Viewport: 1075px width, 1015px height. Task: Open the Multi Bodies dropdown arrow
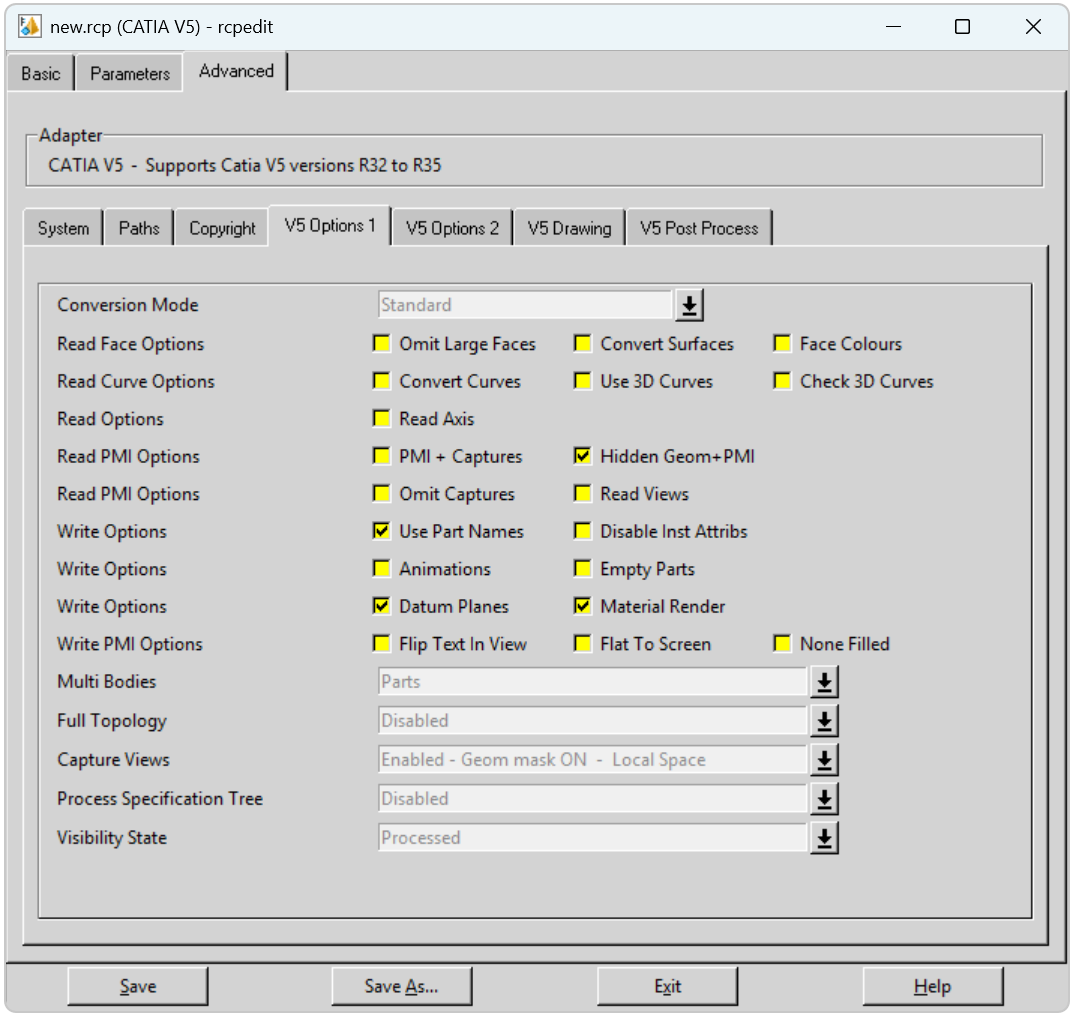tap(824, 682)
